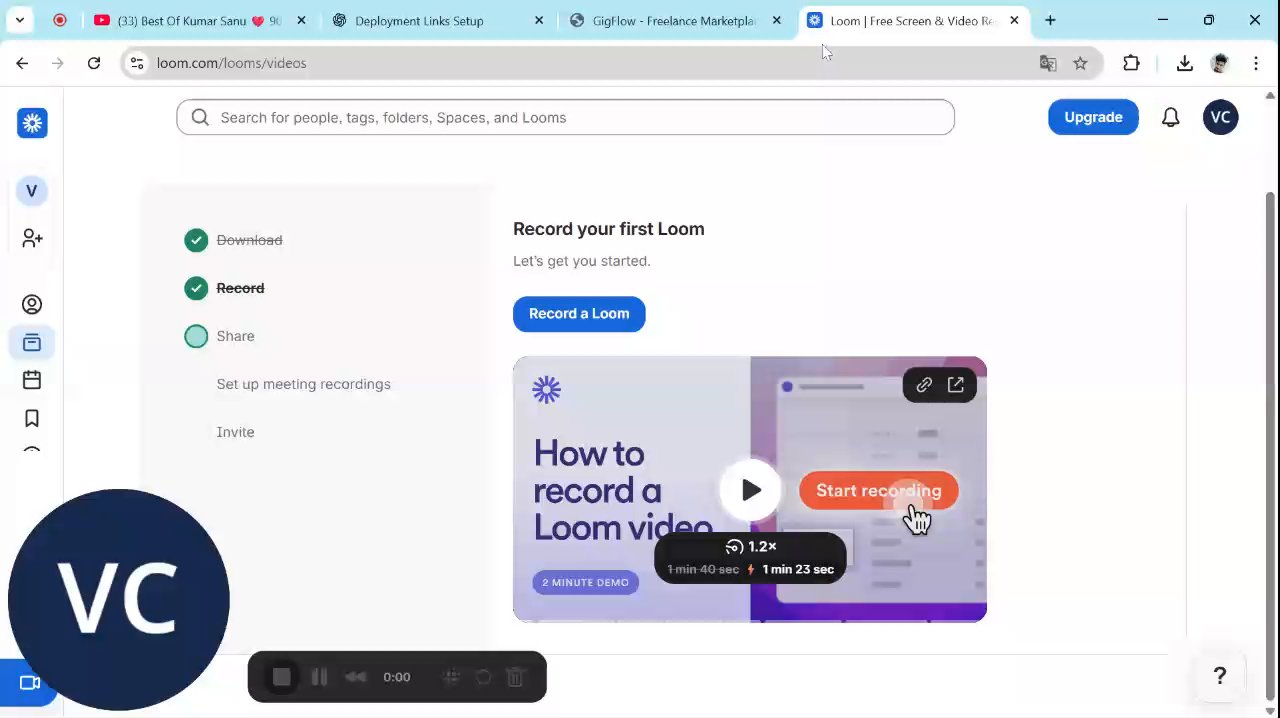Toggle the Share step circle
Screen dimensions: 1280x718
coord(196,336)
